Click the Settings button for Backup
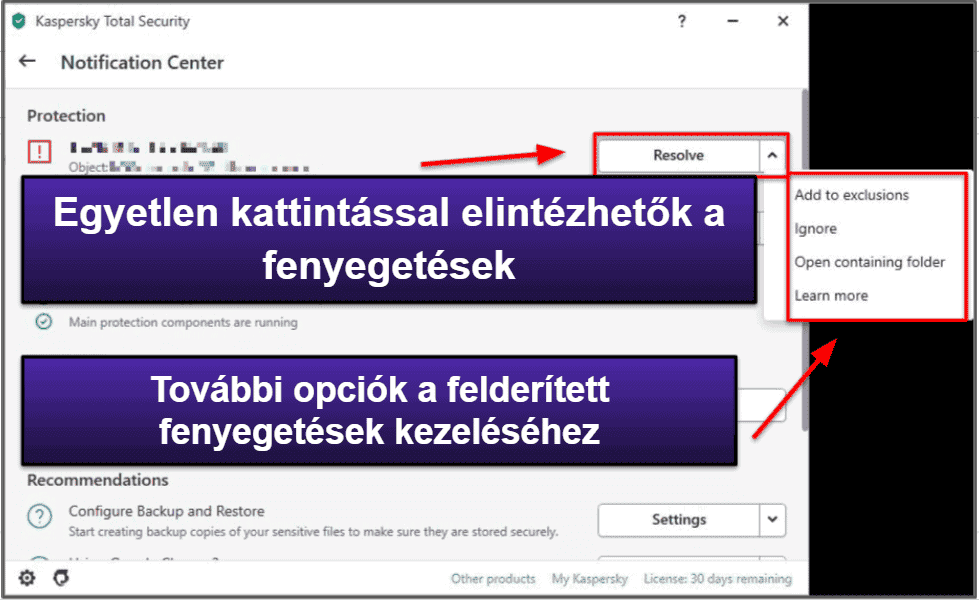 point(679,520)
